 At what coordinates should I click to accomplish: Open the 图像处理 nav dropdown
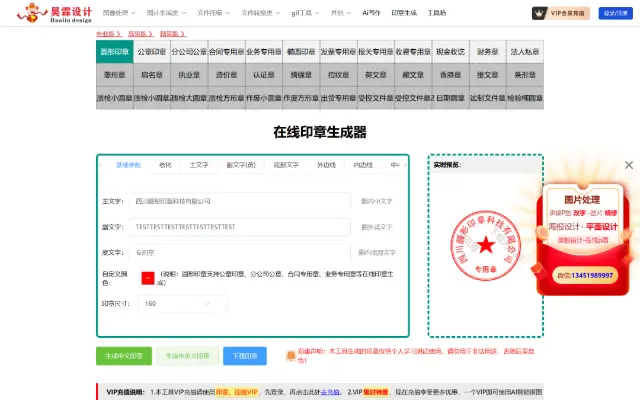(119, 13)
